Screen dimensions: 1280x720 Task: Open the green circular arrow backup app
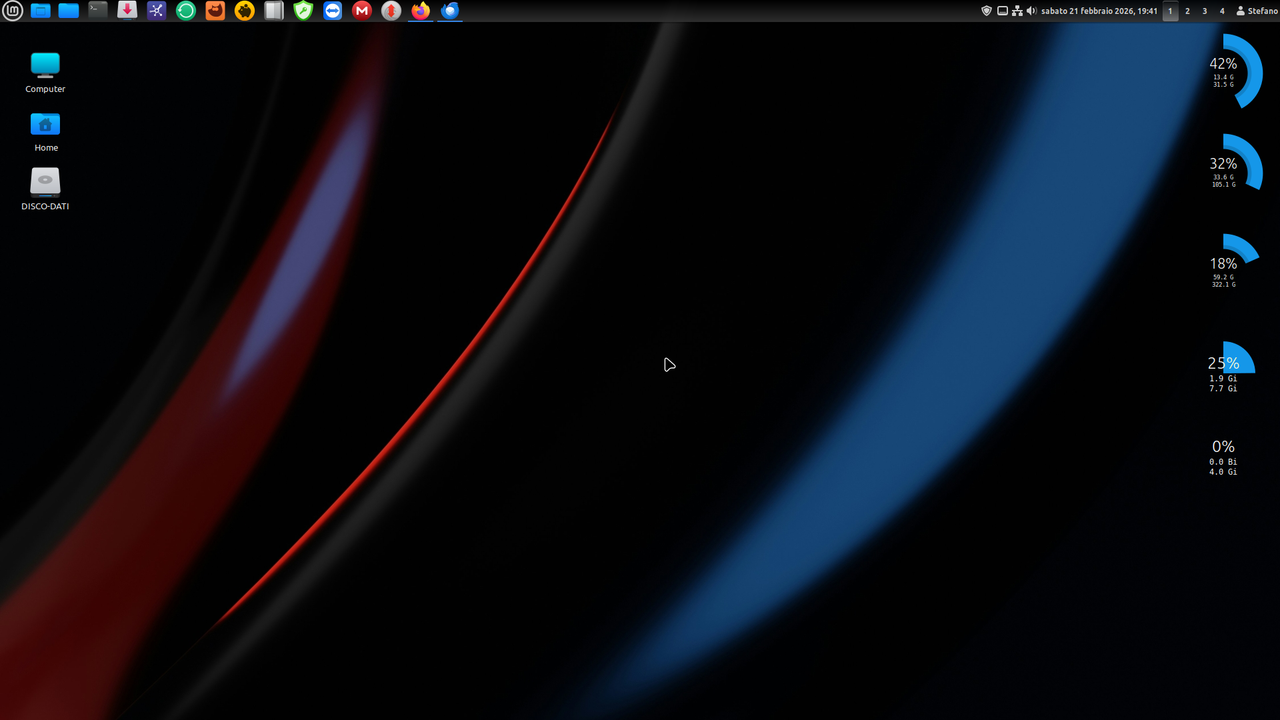click(186, 11)
